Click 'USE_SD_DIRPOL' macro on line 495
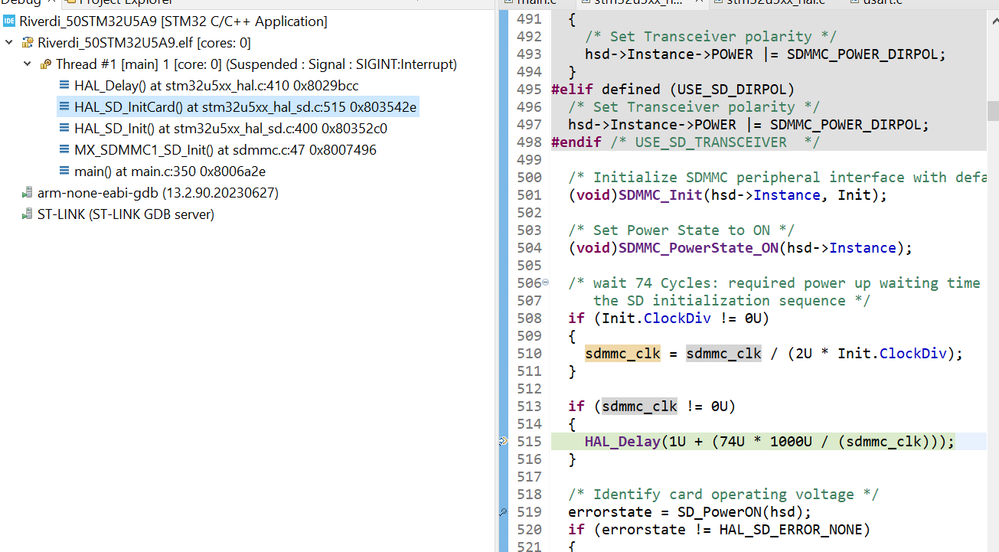This screenshot has height=552, width=999. 732,89
